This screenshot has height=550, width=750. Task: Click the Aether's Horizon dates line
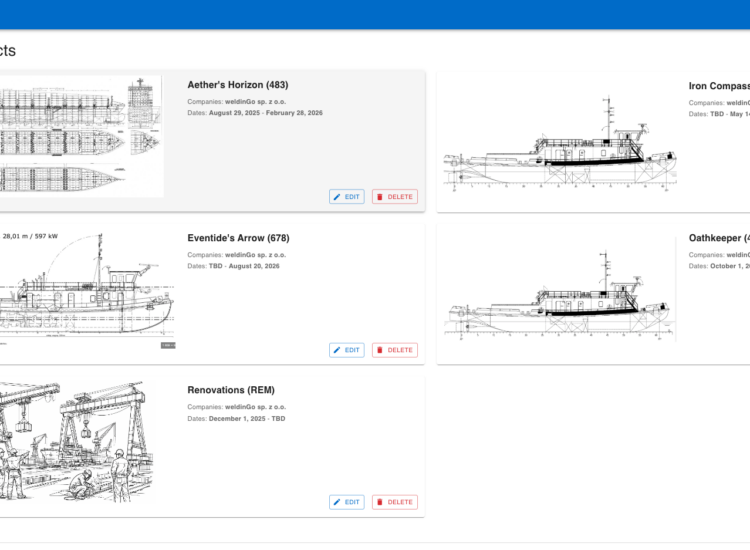click(255, 113)
